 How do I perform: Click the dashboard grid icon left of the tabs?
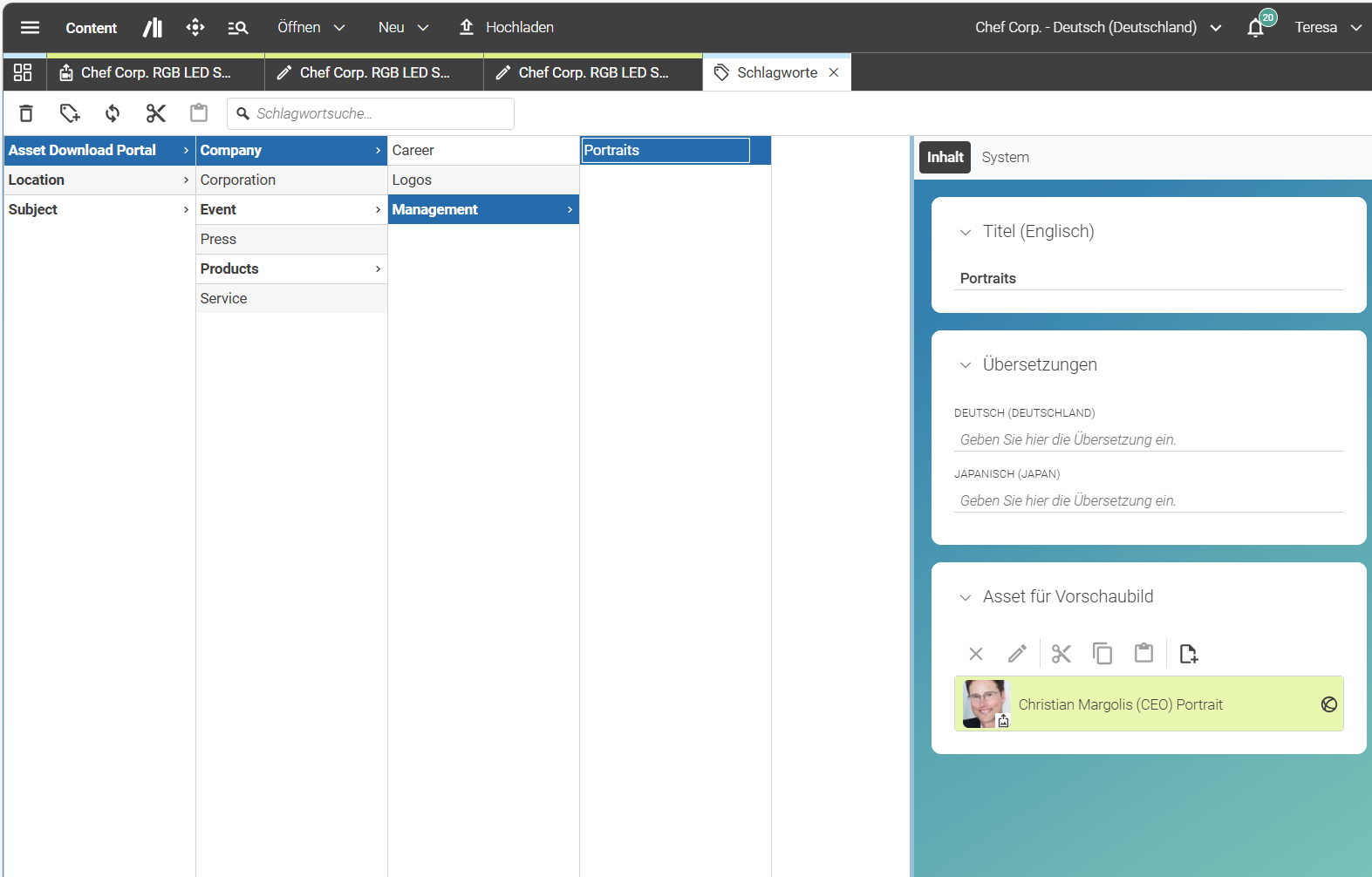pyautogui.click(x=23, y=72)
